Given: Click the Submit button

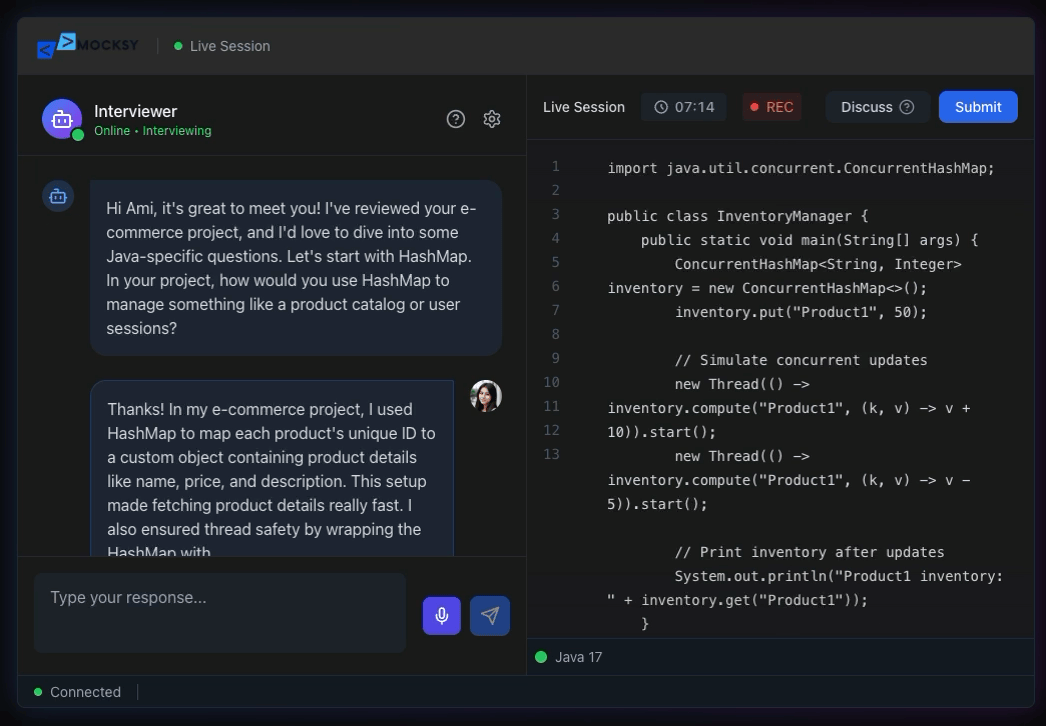Looking at the screenshot, I should 978,107.
